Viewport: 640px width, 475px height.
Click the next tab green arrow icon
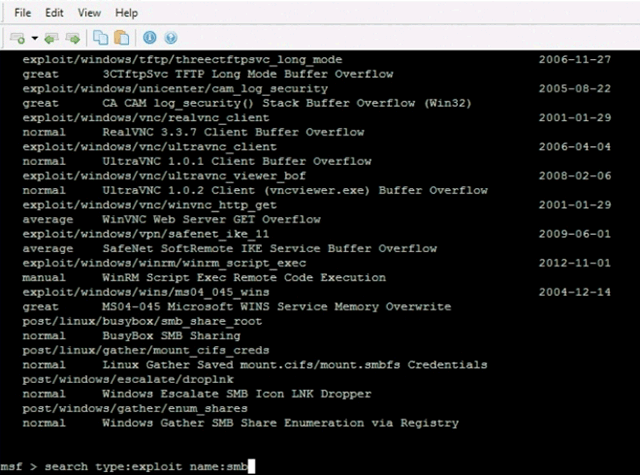(x=73, y=38)
